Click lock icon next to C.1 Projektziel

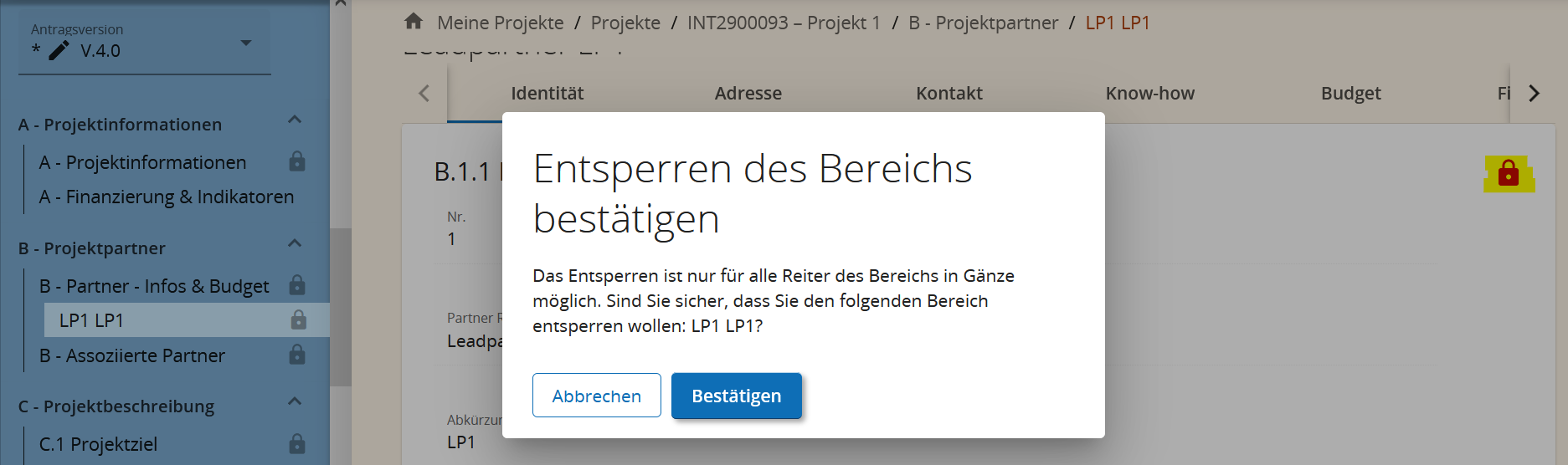pyautogui.click(x=297, y=443)
